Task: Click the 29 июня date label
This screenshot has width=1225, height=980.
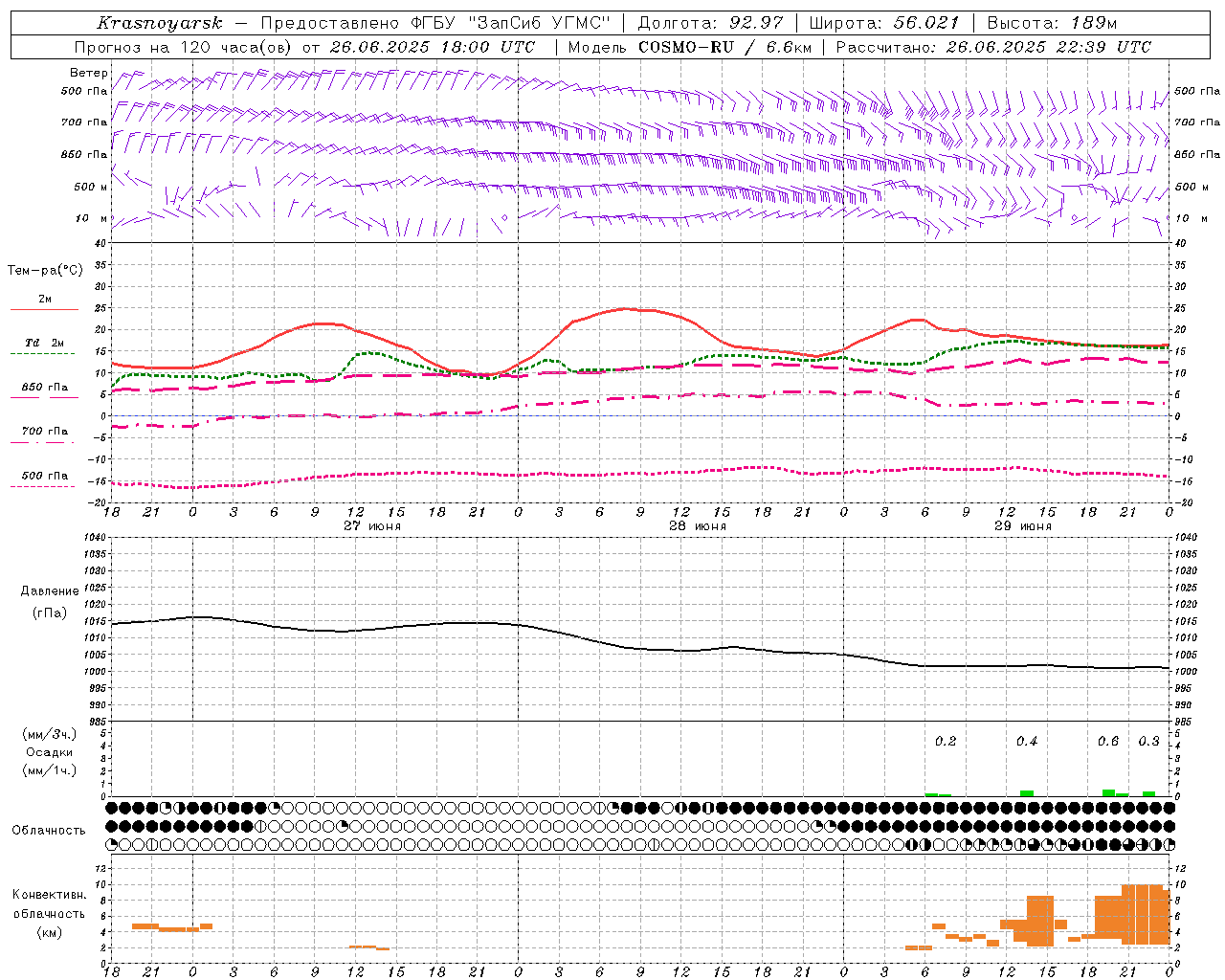Action: [1023, 526]
